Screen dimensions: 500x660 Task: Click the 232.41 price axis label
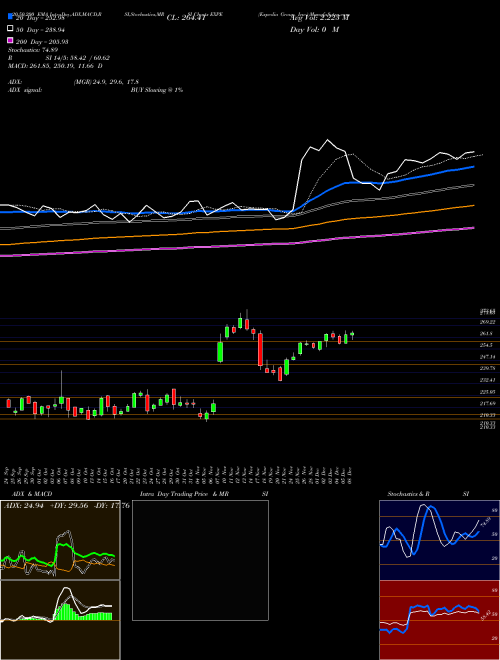pos(487,380)
